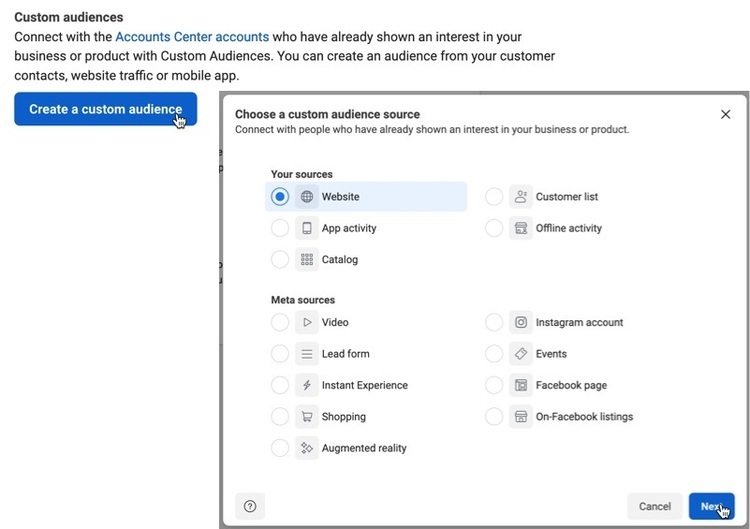Close the custom audience source dialog
The width and height of the screenshot is (750, 529).
pyautogui.click(x=726, y=115)
